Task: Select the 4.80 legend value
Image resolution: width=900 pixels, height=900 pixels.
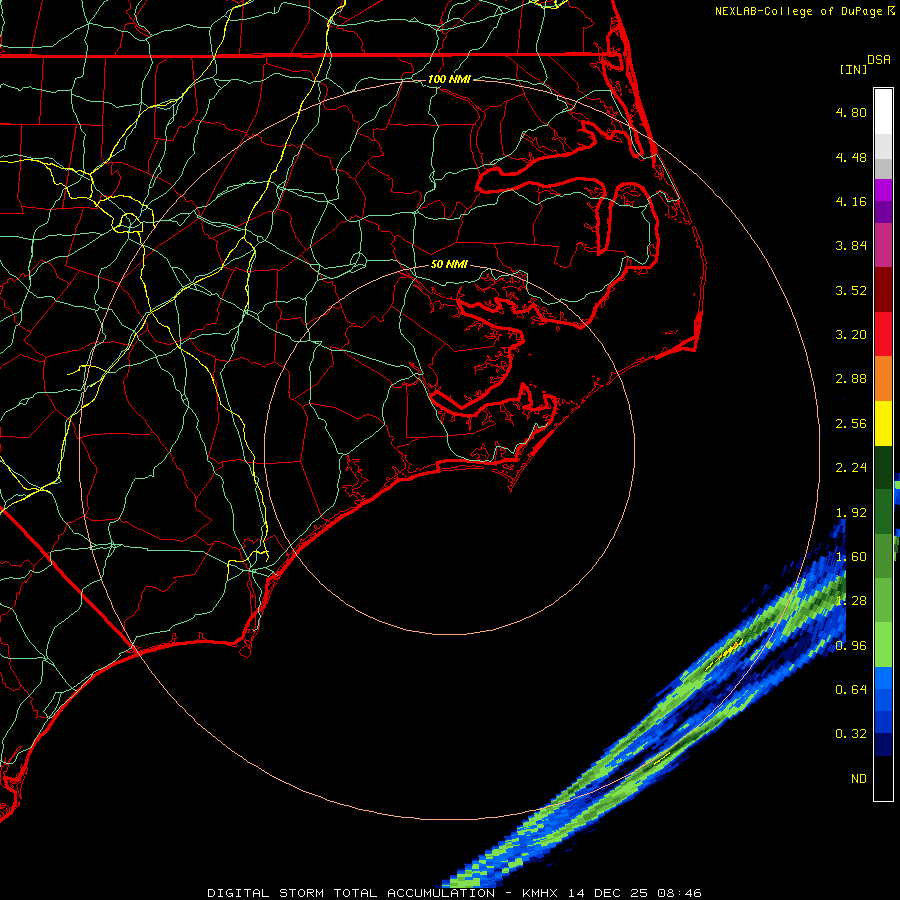Action: click(x=851, y=112)
